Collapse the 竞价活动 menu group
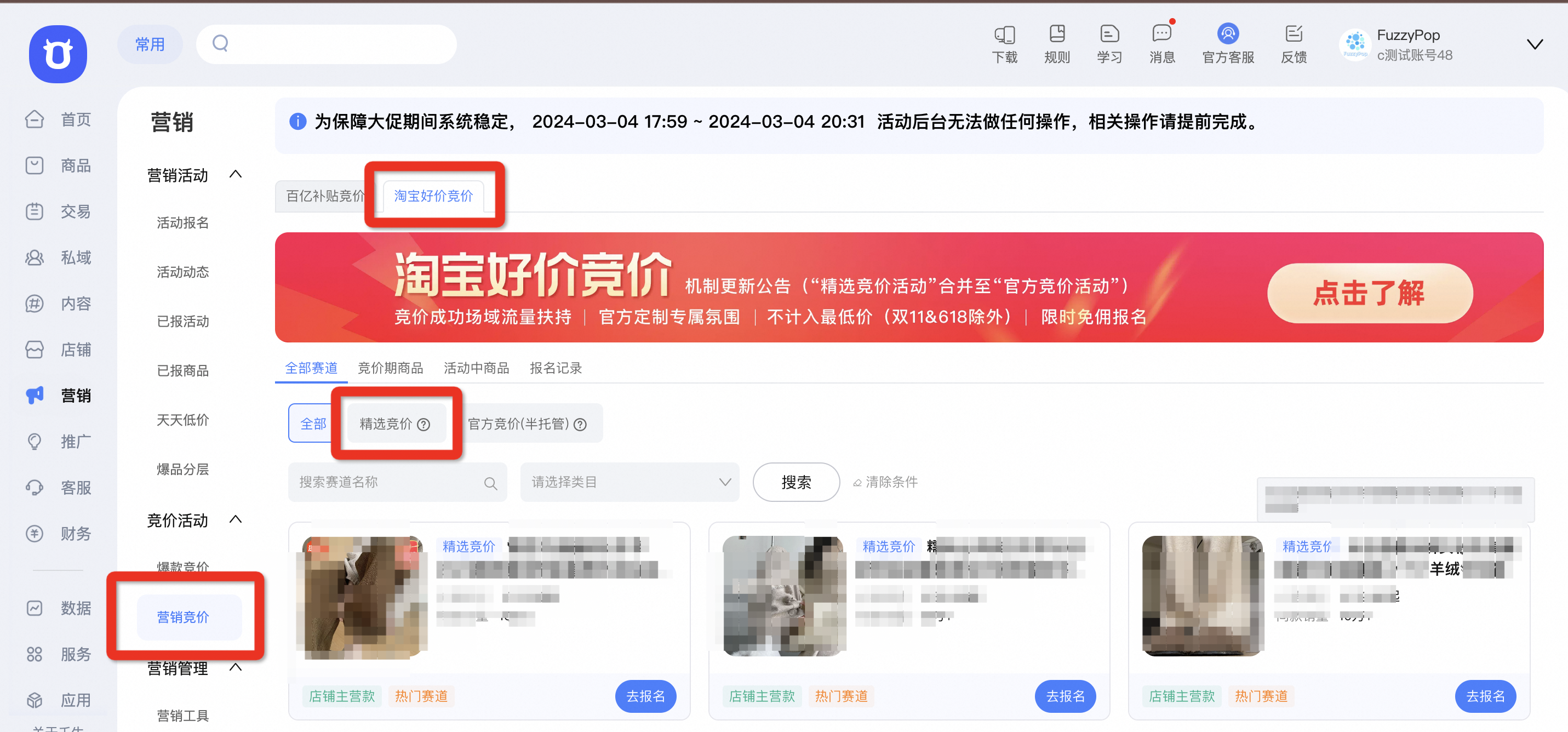The image size is (1568, 732). point(236,519)
